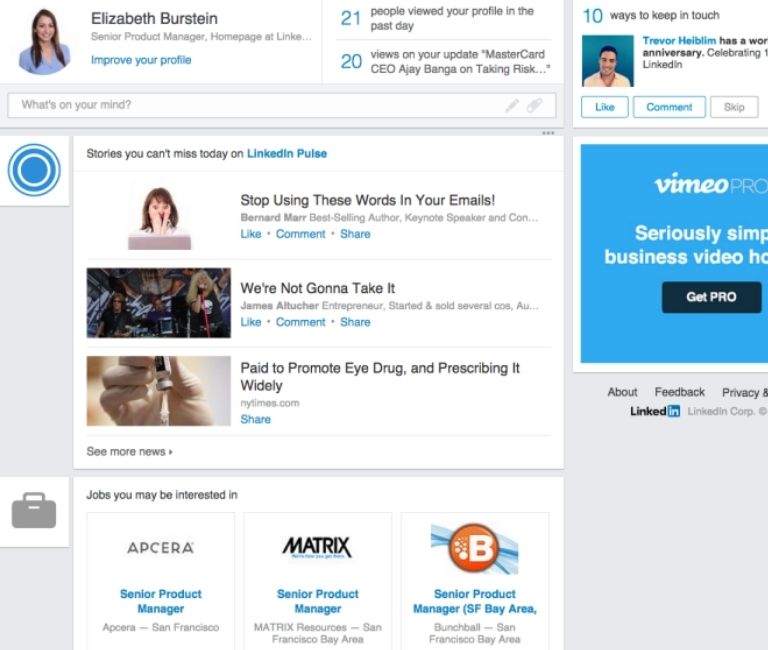Open the LinkedIn Pulse link
768x650 pixels.
(287, 154)
